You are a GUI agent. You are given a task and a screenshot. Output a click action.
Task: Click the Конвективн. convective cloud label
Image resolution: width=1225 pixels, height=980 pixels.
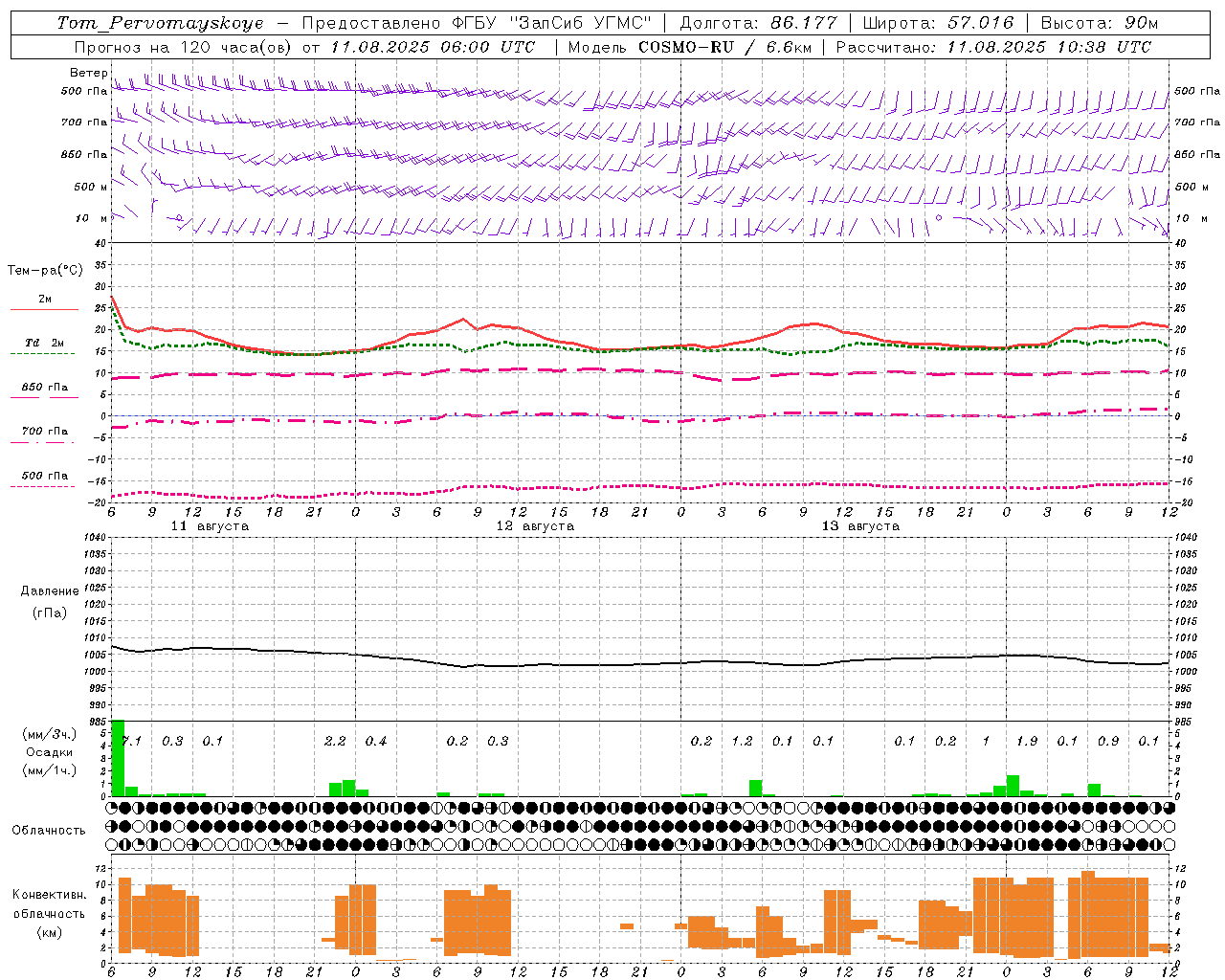point(49,896)
